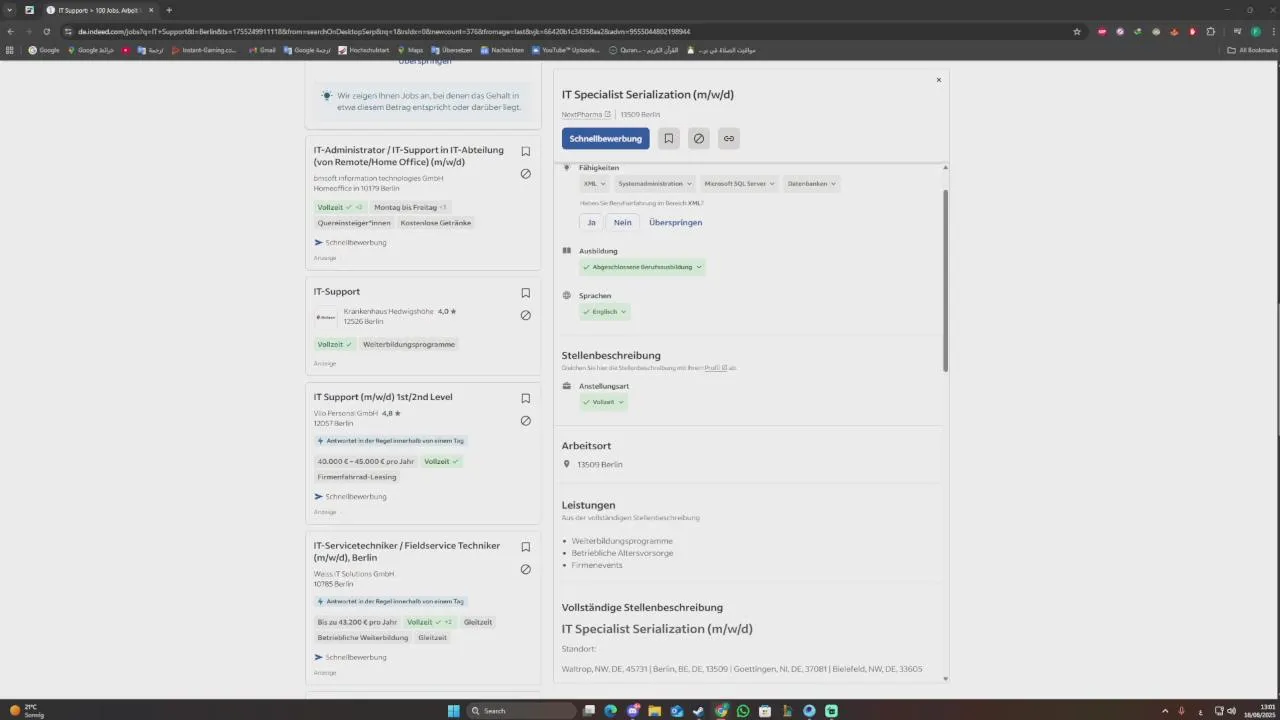The image size is (1280, 720).
Task: Open WhatsApp from the taskbar
Action: (743, 711)
